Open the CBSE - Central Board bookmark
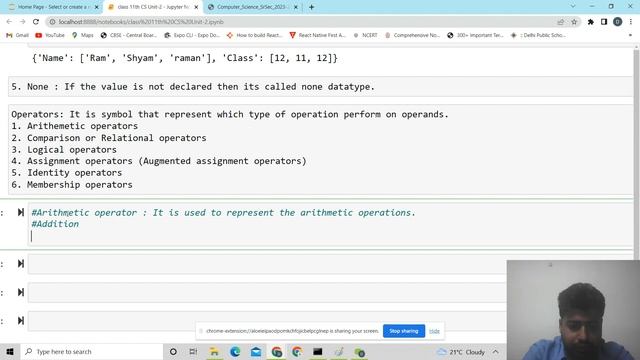Screen dimensions: 640x360 coord(129,35)
